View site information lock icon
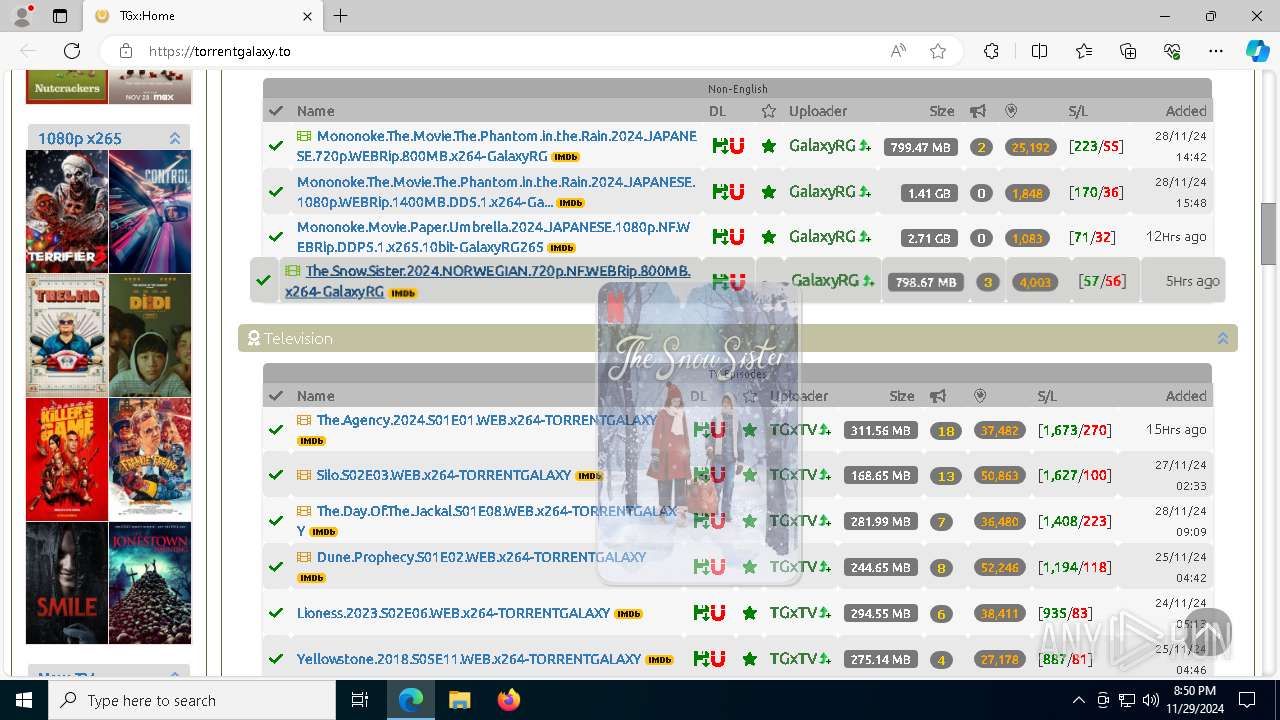Screen dimensions: 1280x720 125,51
